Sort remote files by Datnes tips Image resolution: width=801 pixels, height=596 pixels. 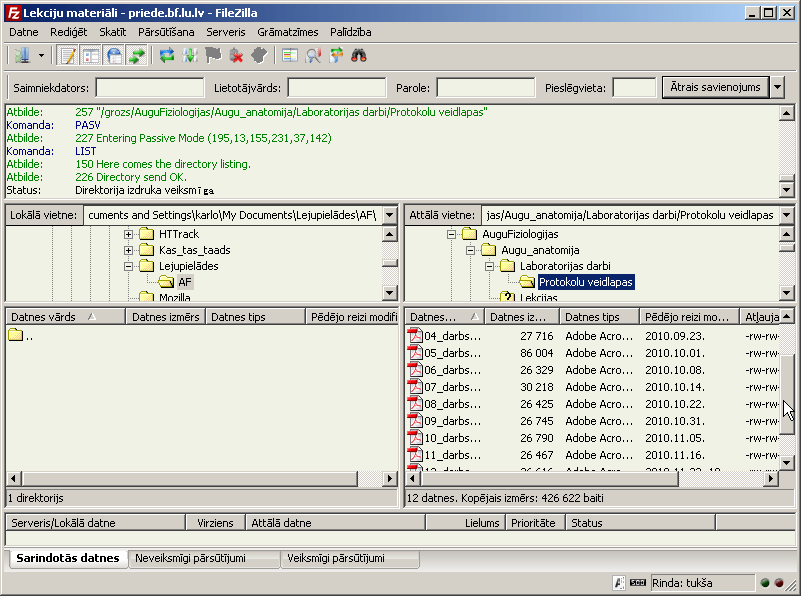(x=599, y=317)
